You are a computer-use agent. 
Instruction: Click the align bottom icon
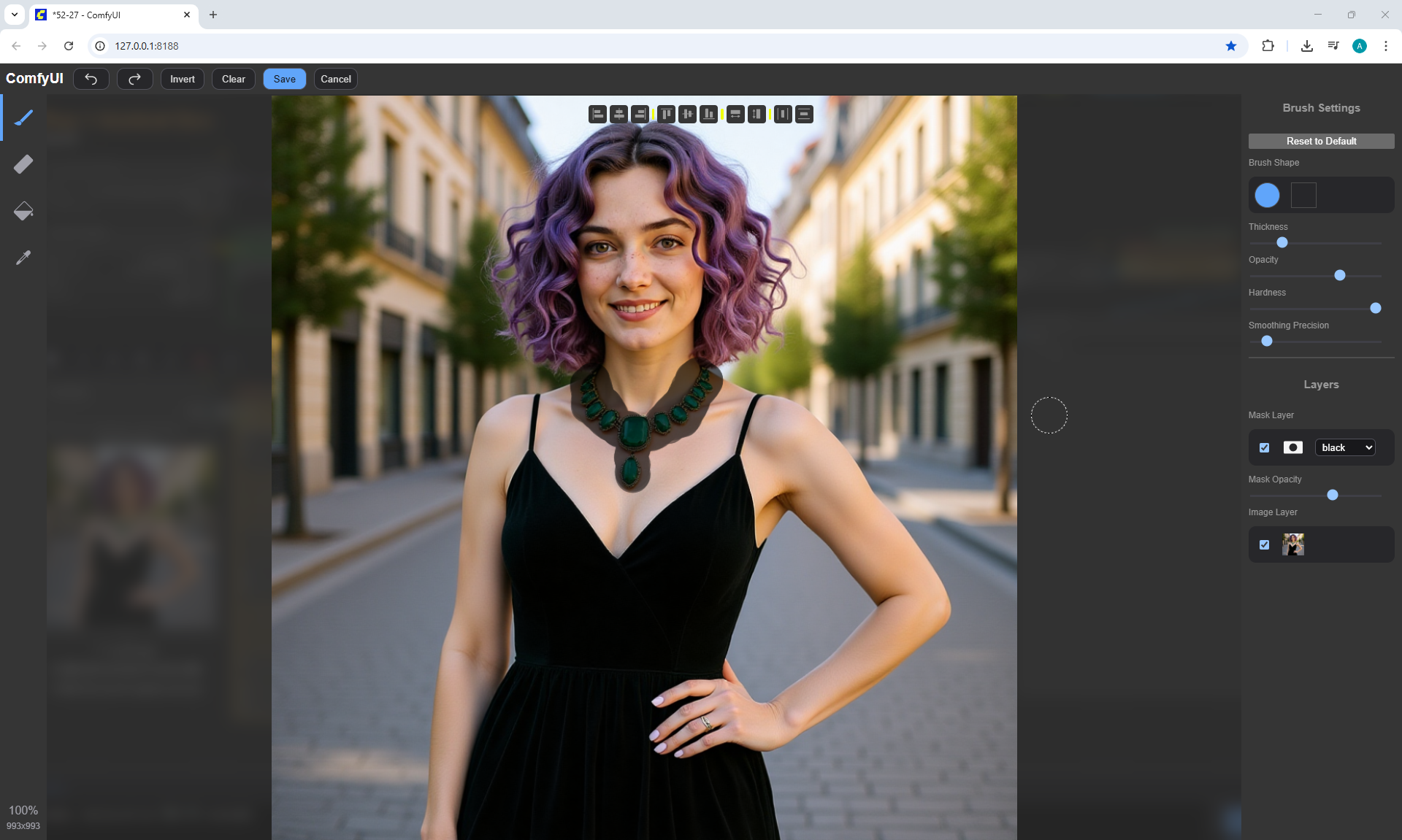[x=708, y=114]
